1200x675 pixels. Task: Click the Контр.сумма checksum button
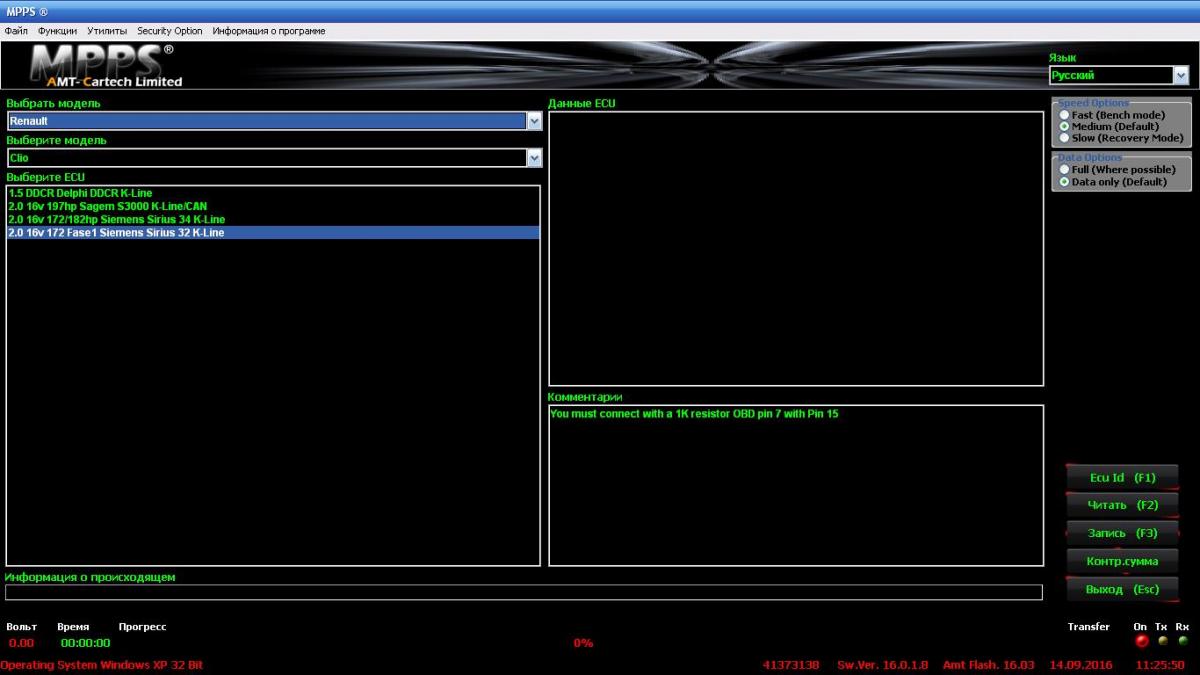pos(1122,561)
